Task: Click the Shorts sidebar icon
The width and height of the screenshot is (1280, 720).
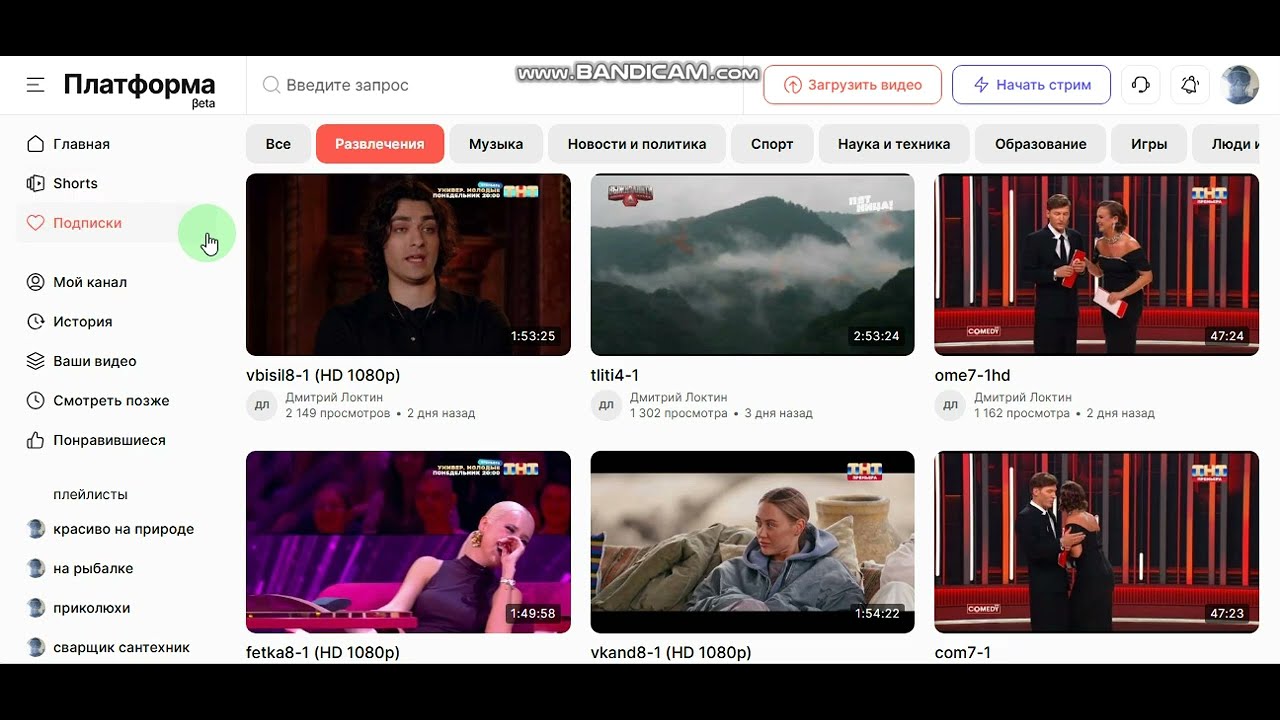Action: pyautogui.click(x=36, y=183)
